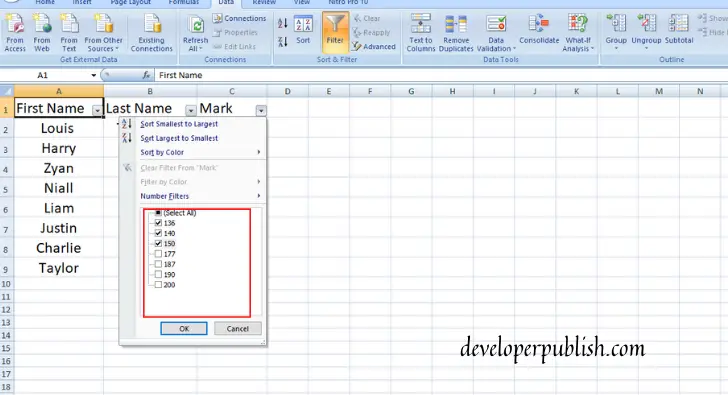This screenshot has height=395, width=728.
Task: Check the 177 filter value
Action: [158, 254]
